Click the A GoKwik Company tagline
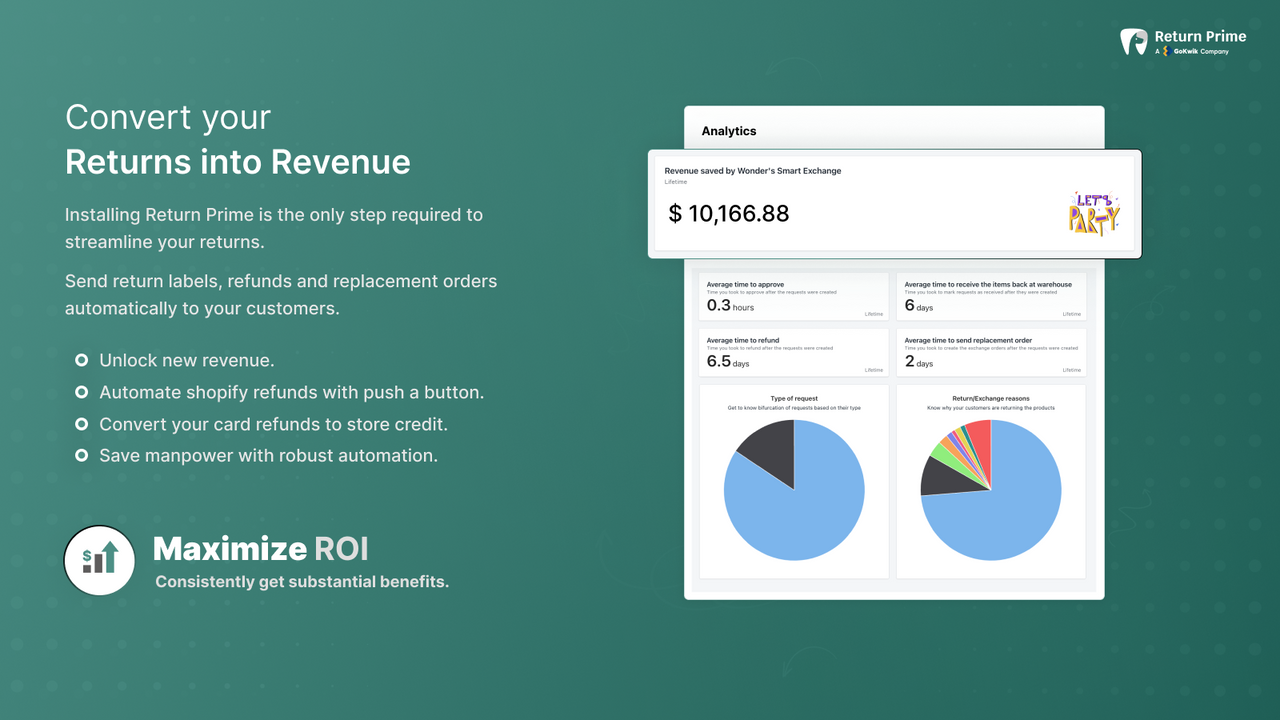This screenshot has width=1280, height=720. 1192,51
